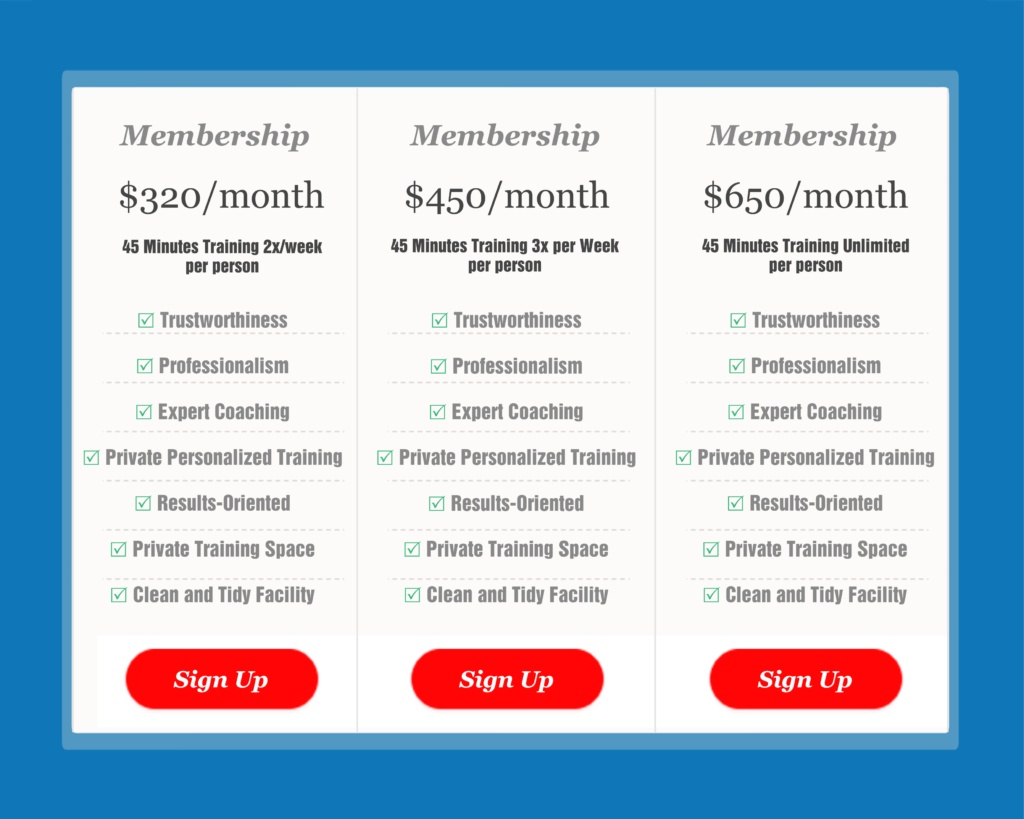Click Sign Up for the $650/month plan
The height and width of the screenshot is (819, 1024).
coord(805,679)
